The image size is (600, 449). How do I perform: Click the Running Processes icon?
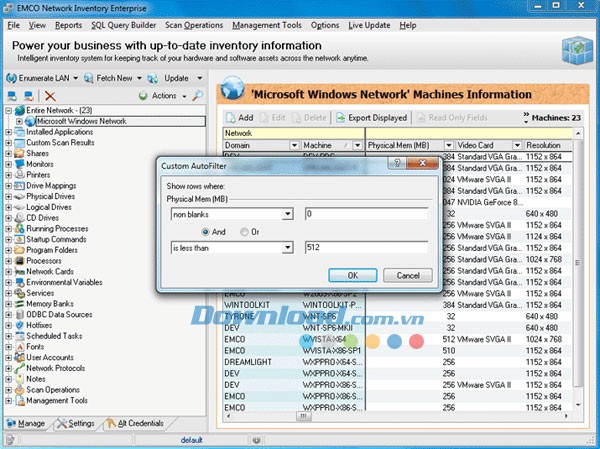click(19, 229)
